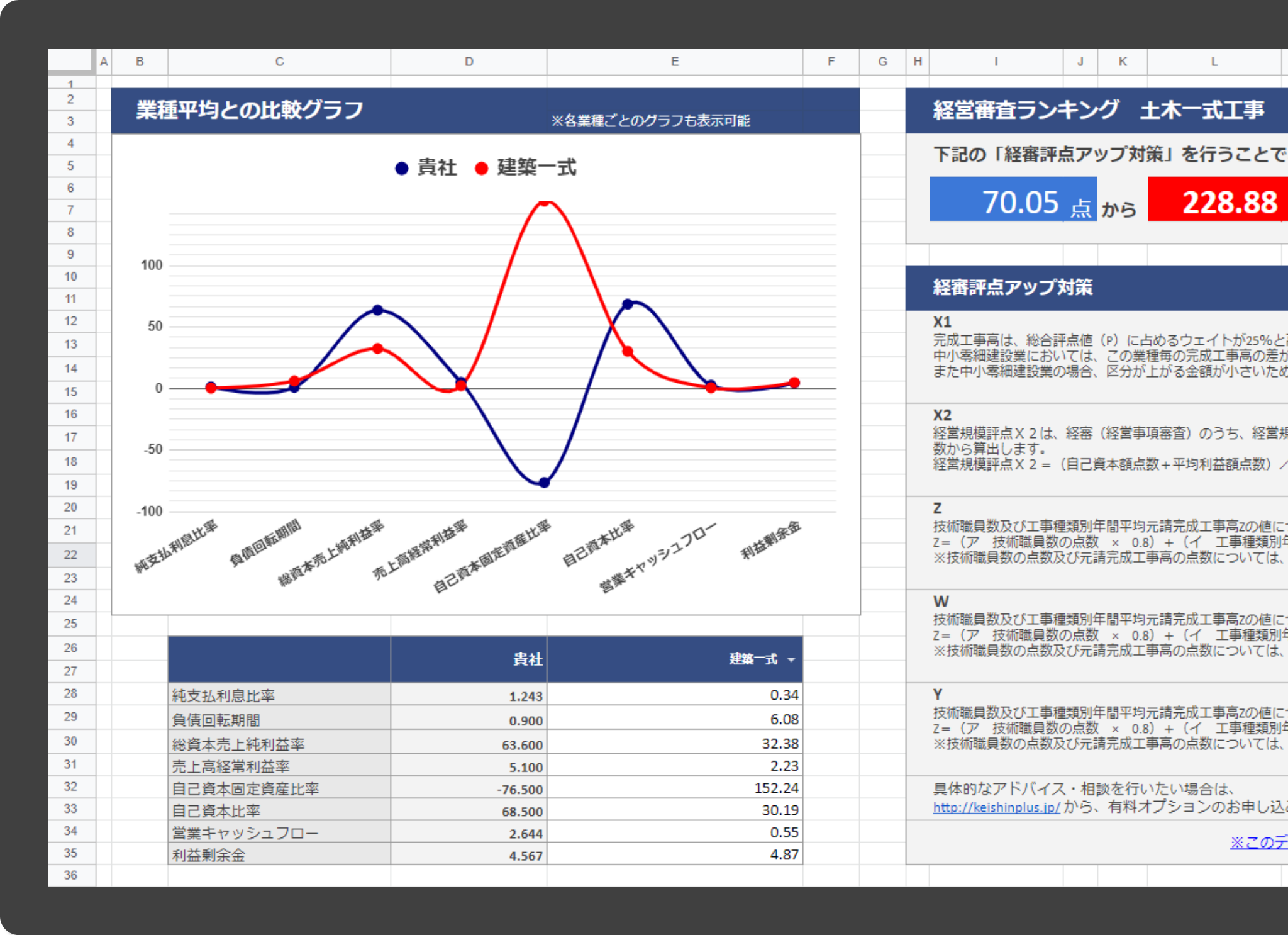Click the blue lowest point on the chart
This screenshot has width=1288, height=935.
544,483
